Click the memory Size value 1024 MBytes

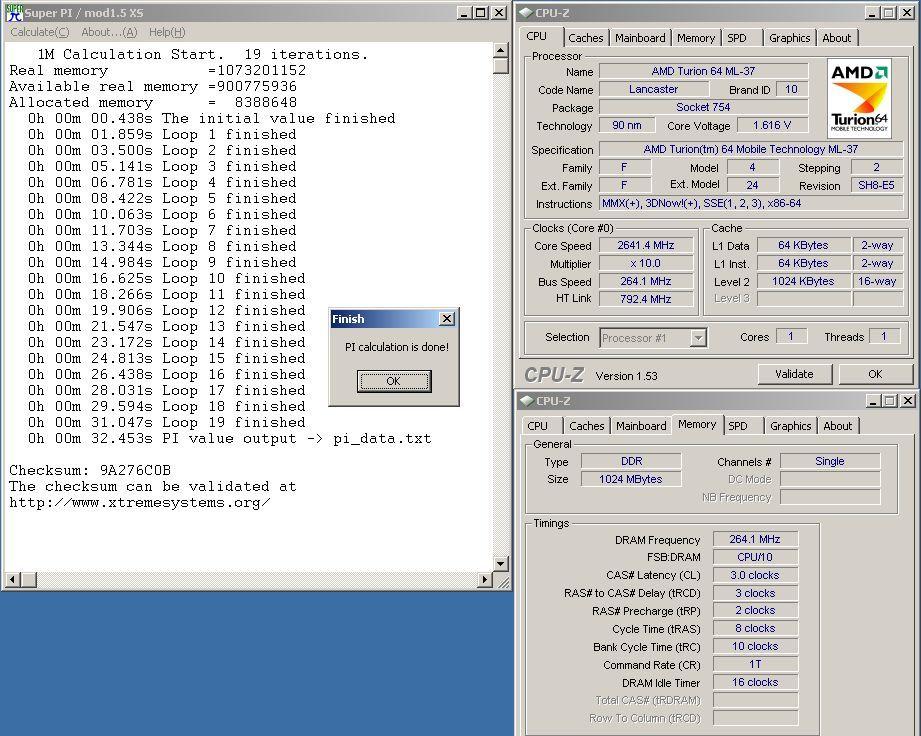pyautogui.click(x=631, y=479)
